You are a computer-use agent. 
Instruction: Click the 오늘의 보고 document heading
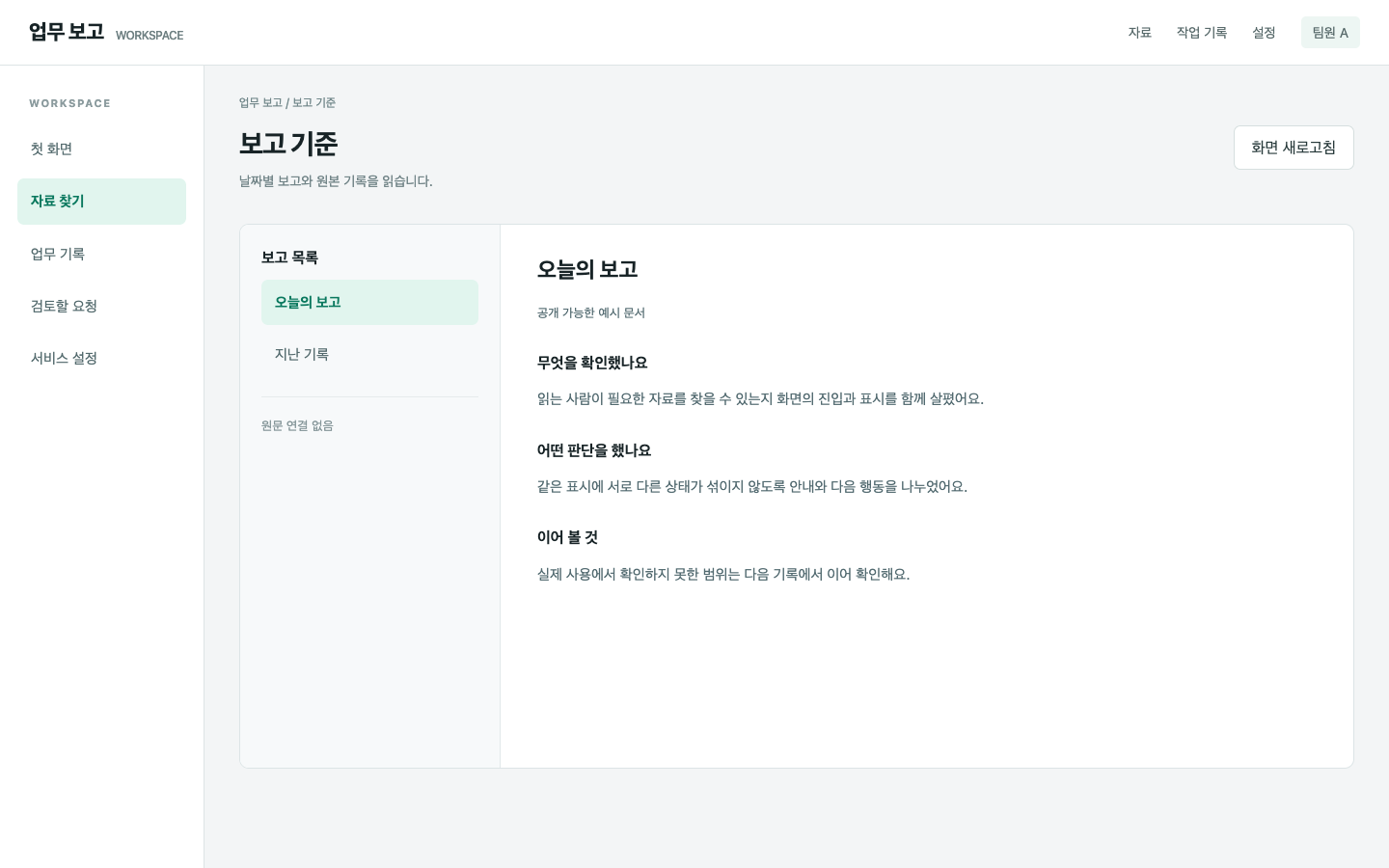[587, 270]
